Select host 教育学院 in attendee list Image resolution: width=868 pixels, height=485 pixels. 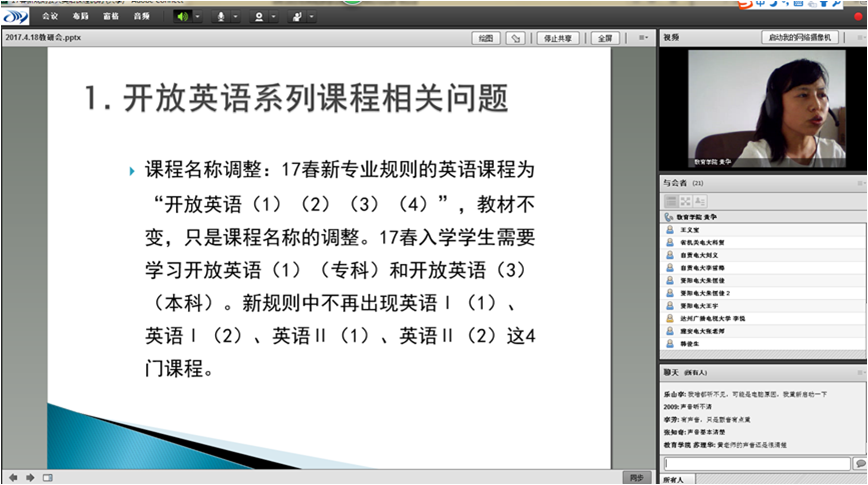click(x=763, y=217)
